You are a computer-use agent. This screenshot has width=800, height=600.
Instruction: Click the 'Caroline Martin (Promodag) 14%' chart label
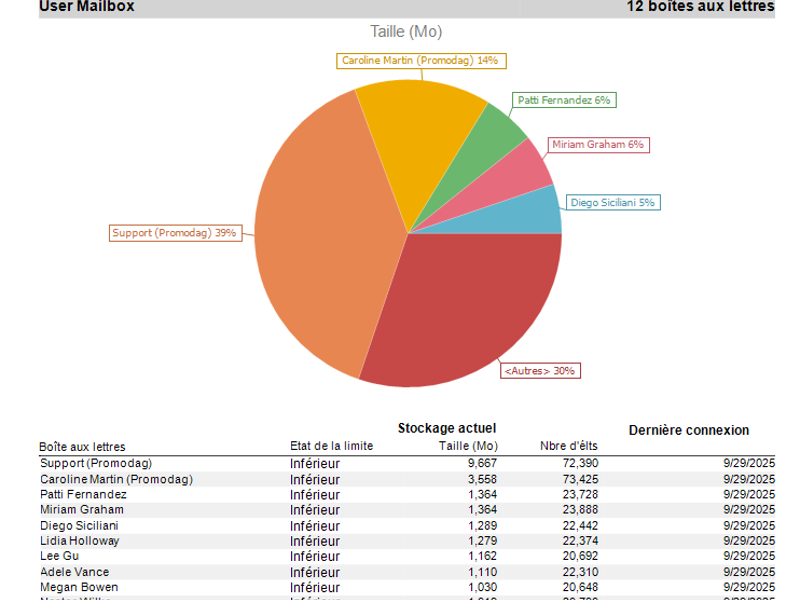(420, 61)
